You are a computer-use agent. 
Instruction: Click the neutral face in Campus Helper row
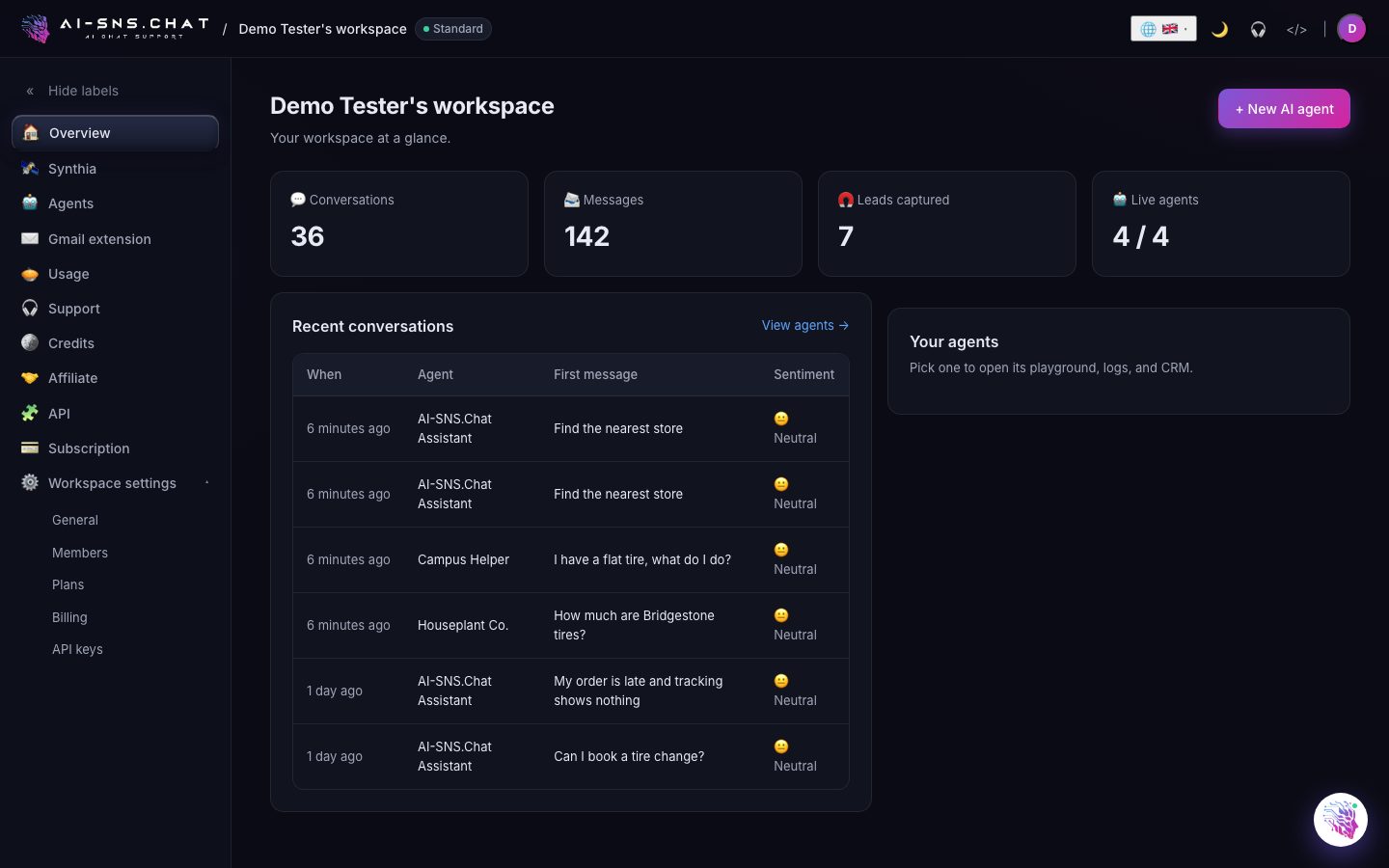coord(781,550)
